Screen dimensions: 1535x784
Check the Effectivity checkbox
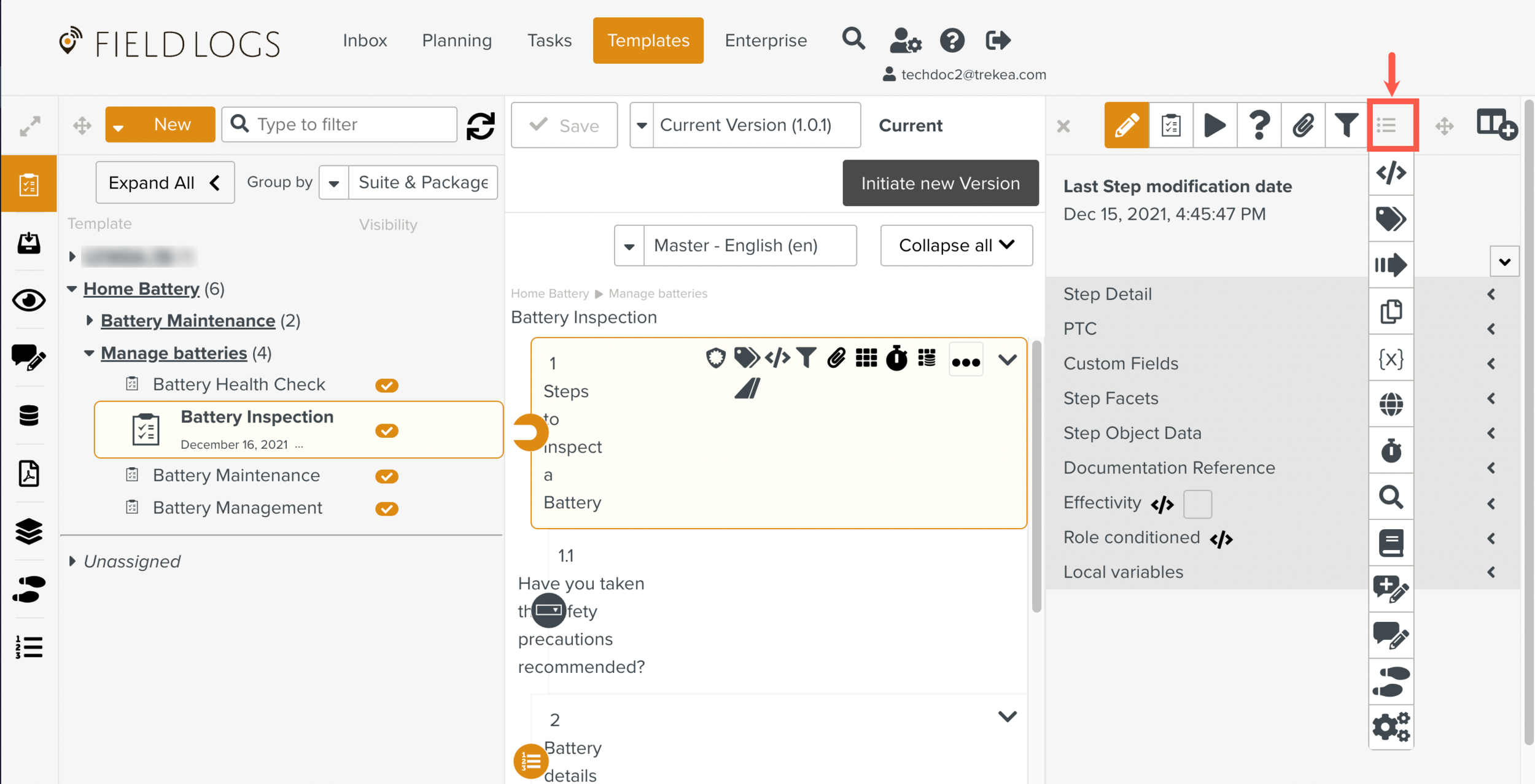[1197, 504]
